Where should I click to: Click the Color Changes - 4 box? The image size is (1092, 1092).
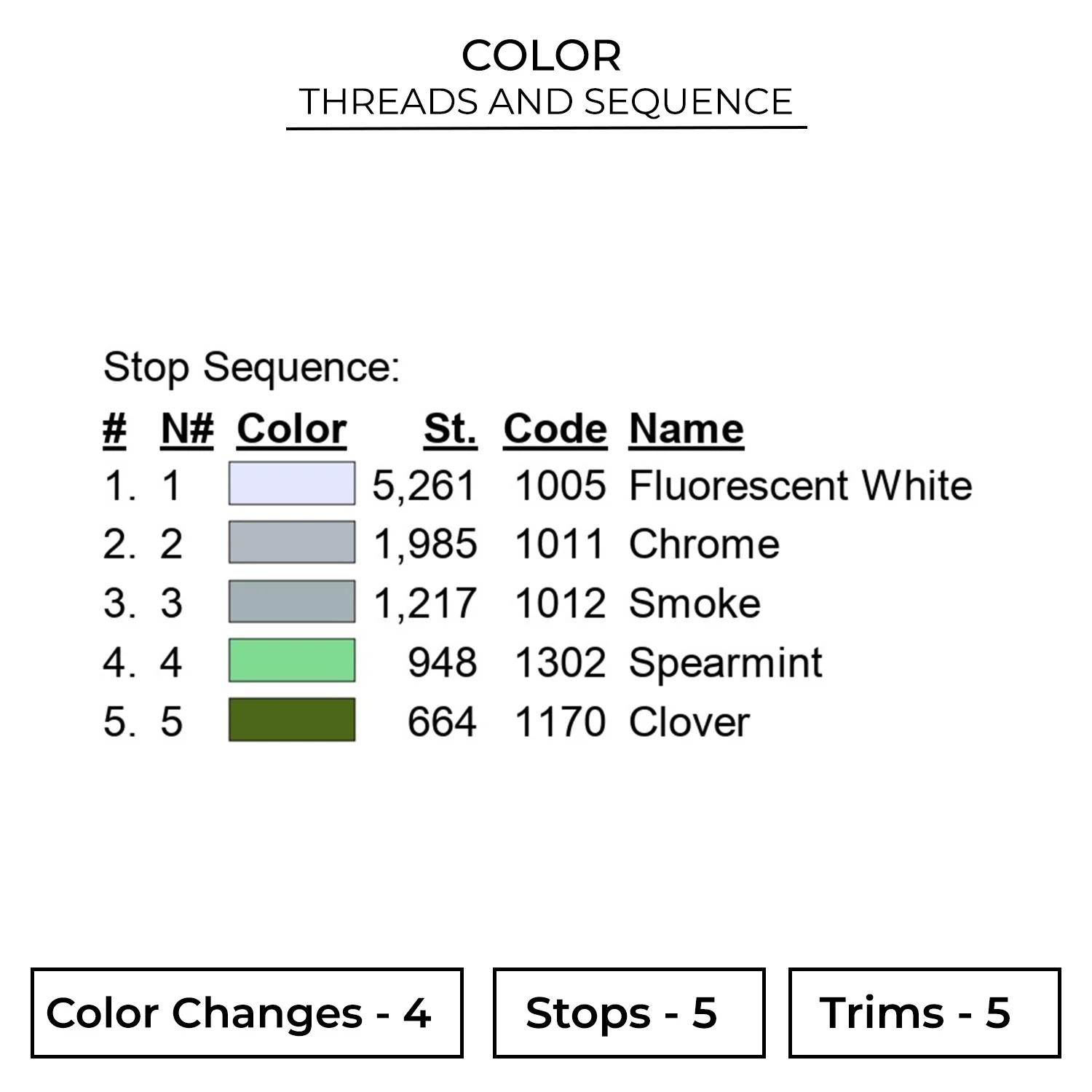coord(247,1013)
